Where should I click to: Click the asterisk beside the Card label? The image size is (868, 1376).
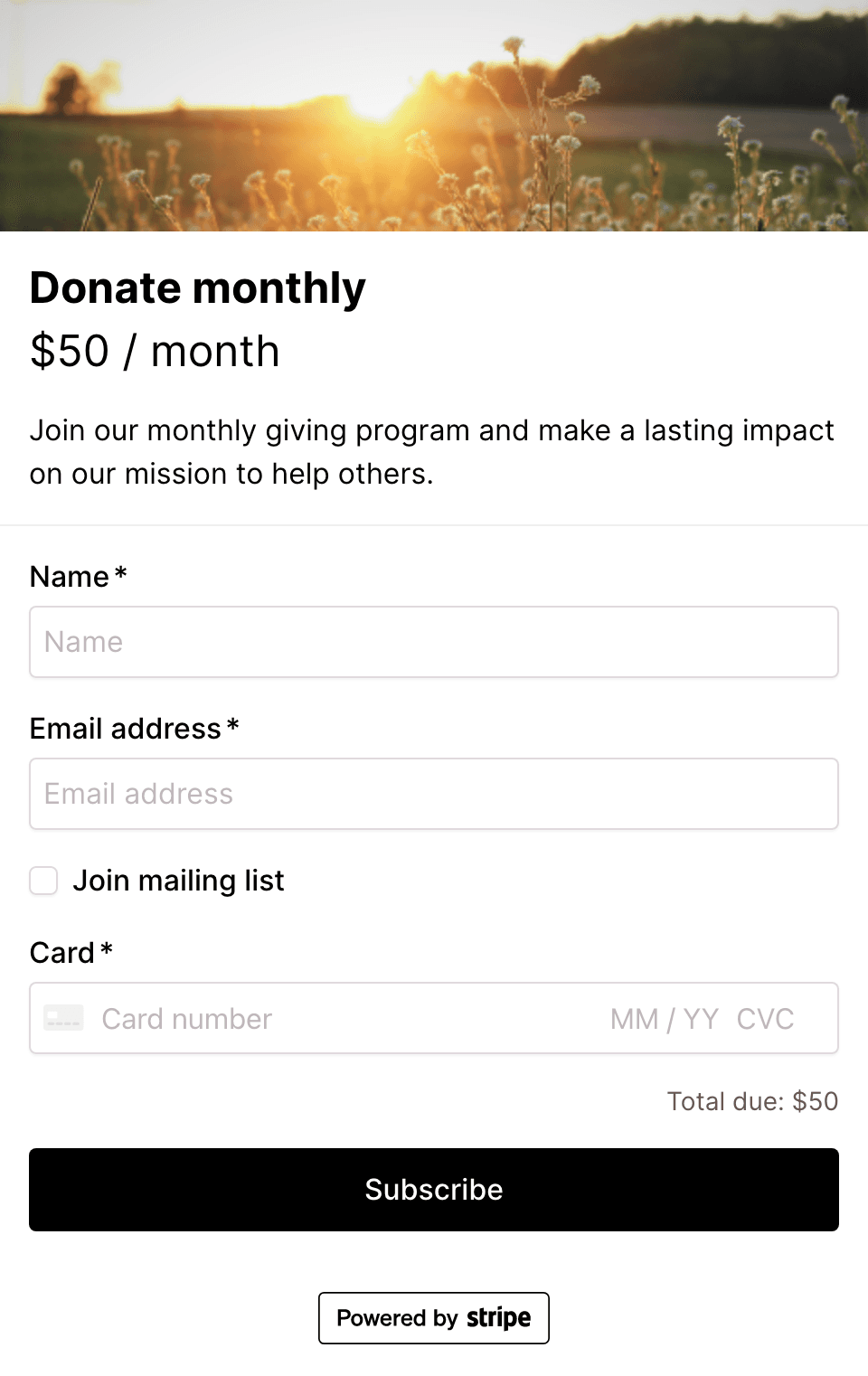107,948
